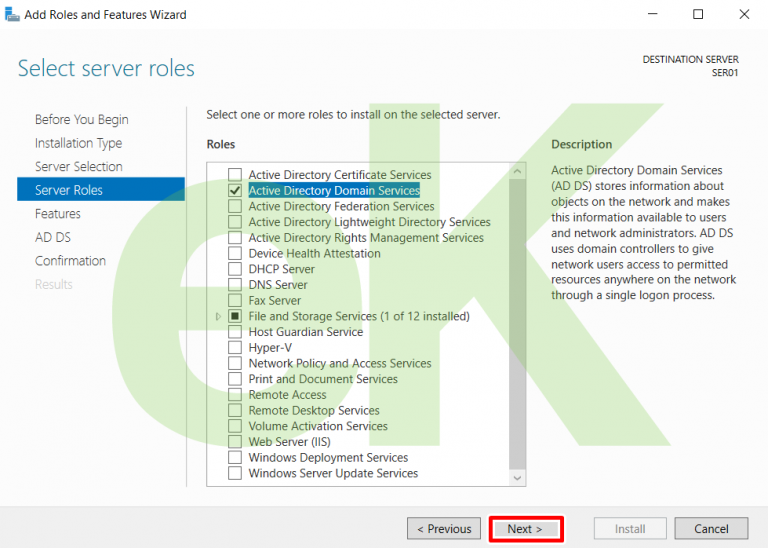Check Active Directory Rights Management Services
This screenshot has height=548, width=768.
(235, 238)
